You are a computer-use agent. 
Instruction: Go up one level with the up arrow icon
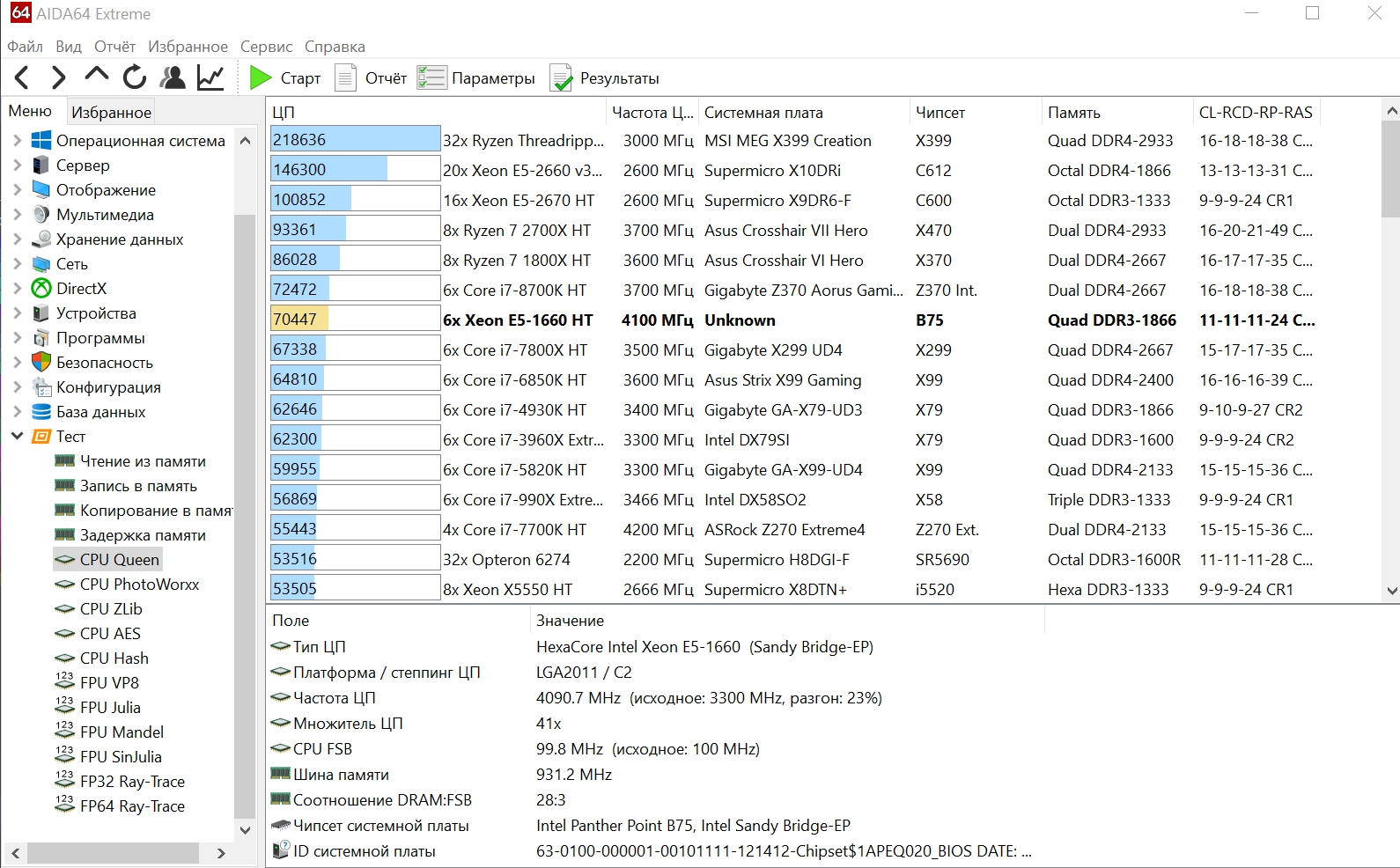97,77
